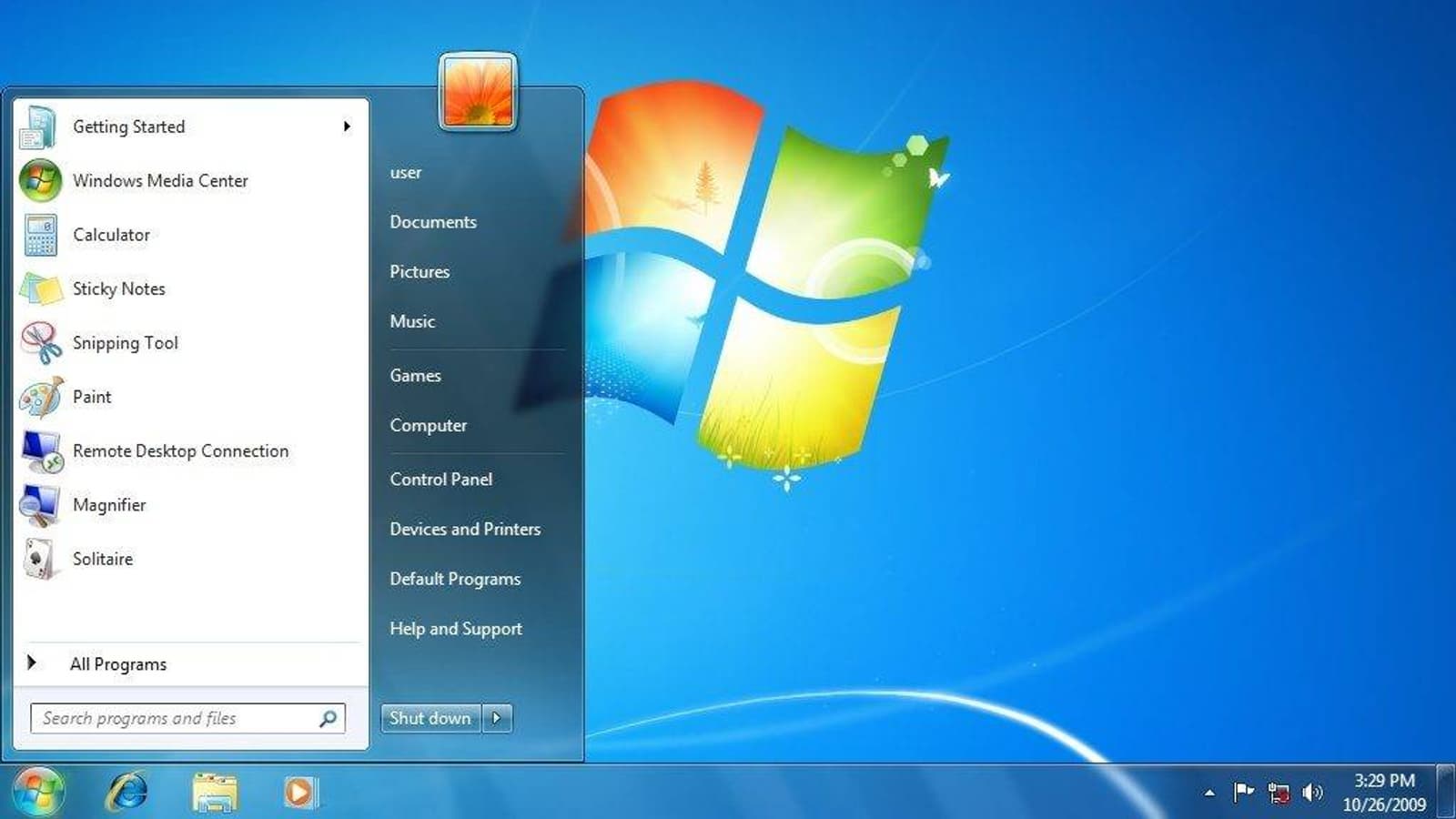The width and height of the screenshot is (1456, 819).
Task: Click the date 10/26/2009 in tray
Action: pyautogui.click(x=1384, y=805)
